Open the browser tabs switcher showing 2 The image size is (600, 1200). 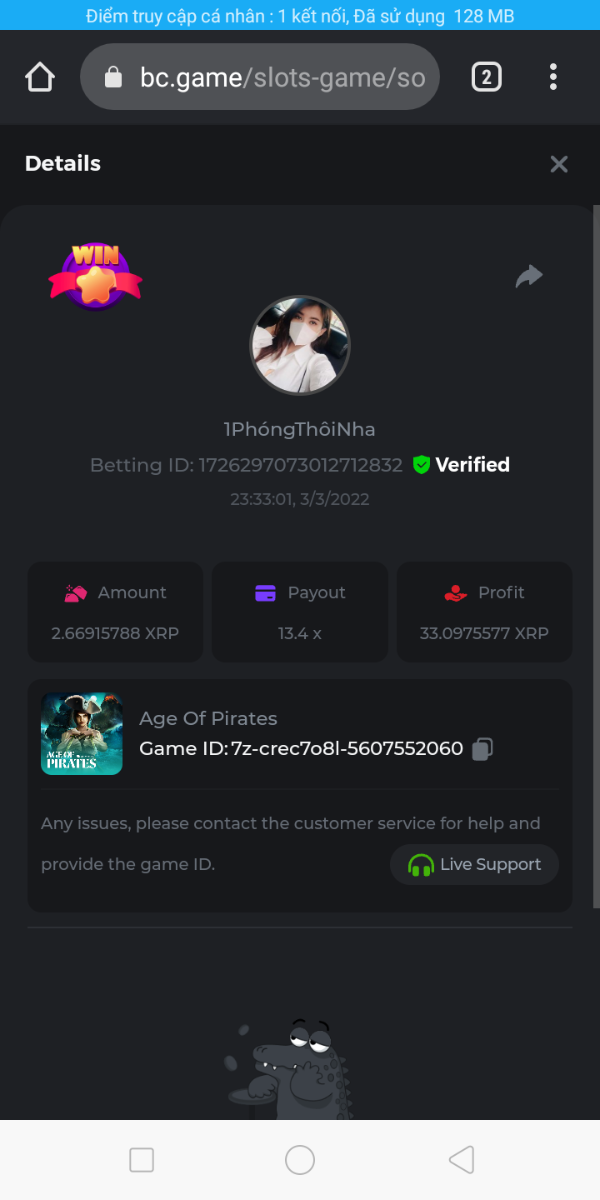(x=486, y=77)
